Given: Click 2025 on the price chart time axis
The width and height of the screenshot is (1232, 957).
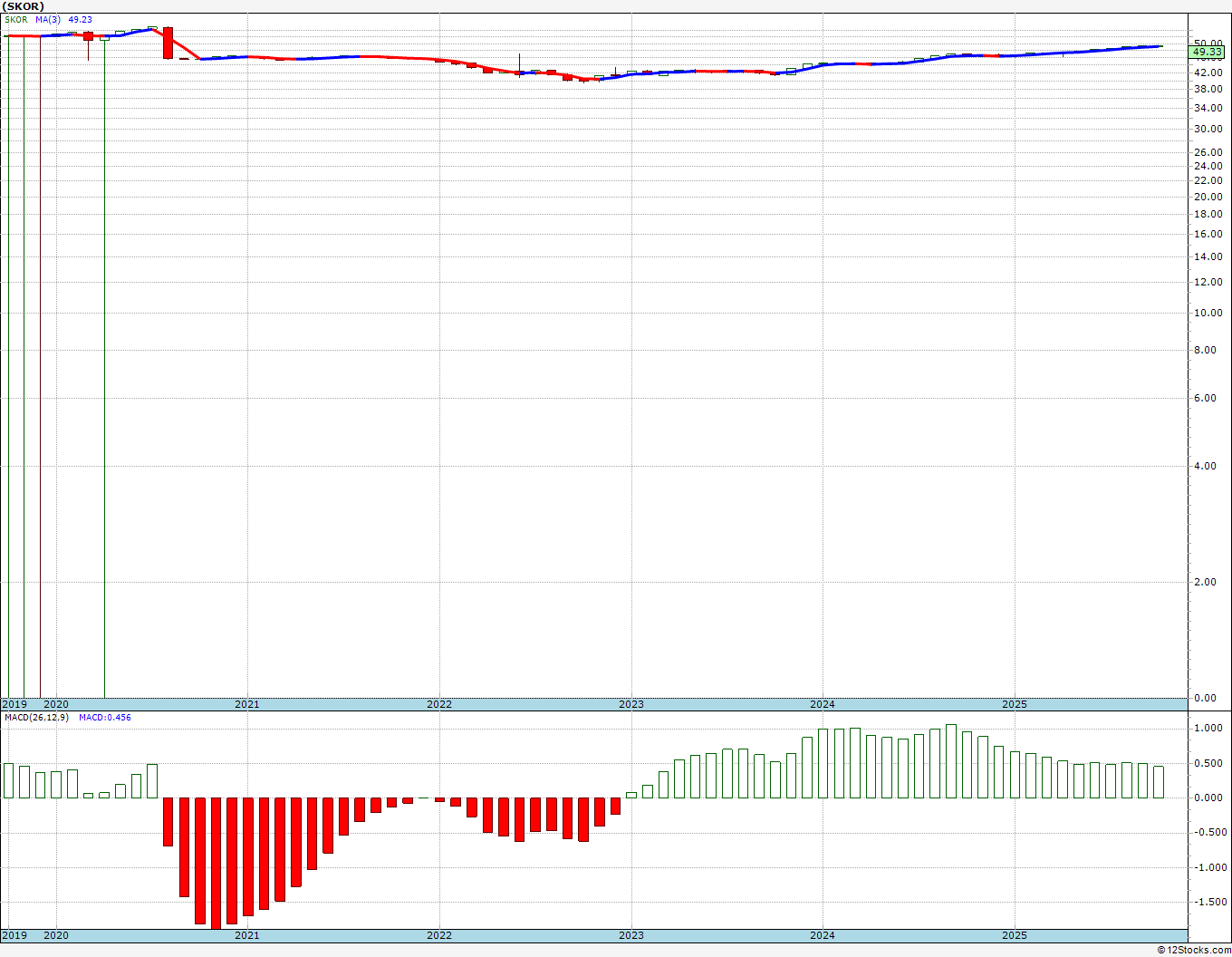Looking at the screenshot, I should click(1015, 704).
